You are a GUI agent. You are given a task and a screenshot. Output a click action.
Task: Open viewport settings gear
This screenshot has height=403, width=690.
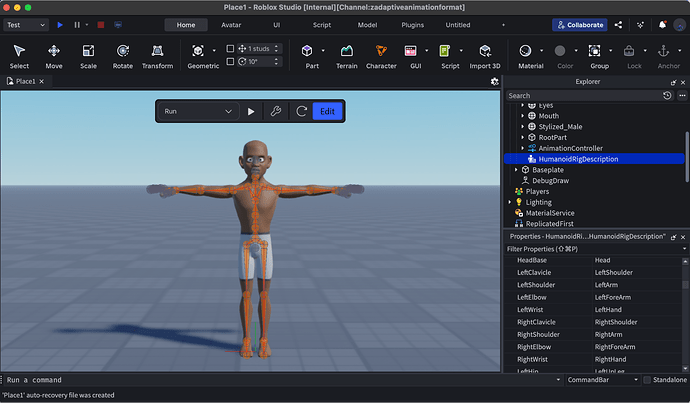tap(495, 81)
